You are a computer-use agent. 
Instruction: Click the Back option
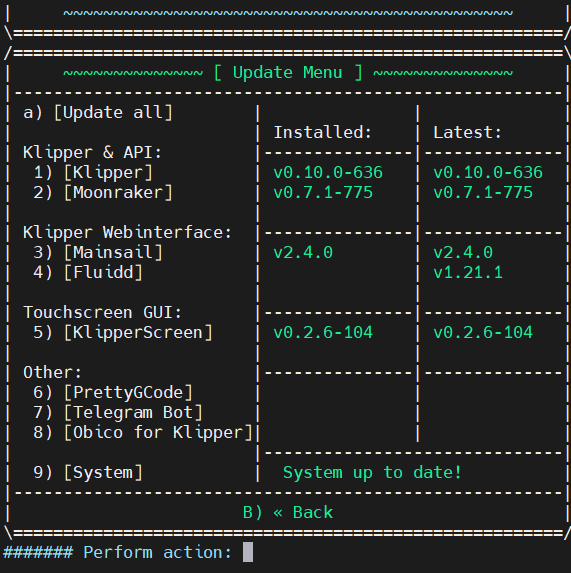[288, 512]
